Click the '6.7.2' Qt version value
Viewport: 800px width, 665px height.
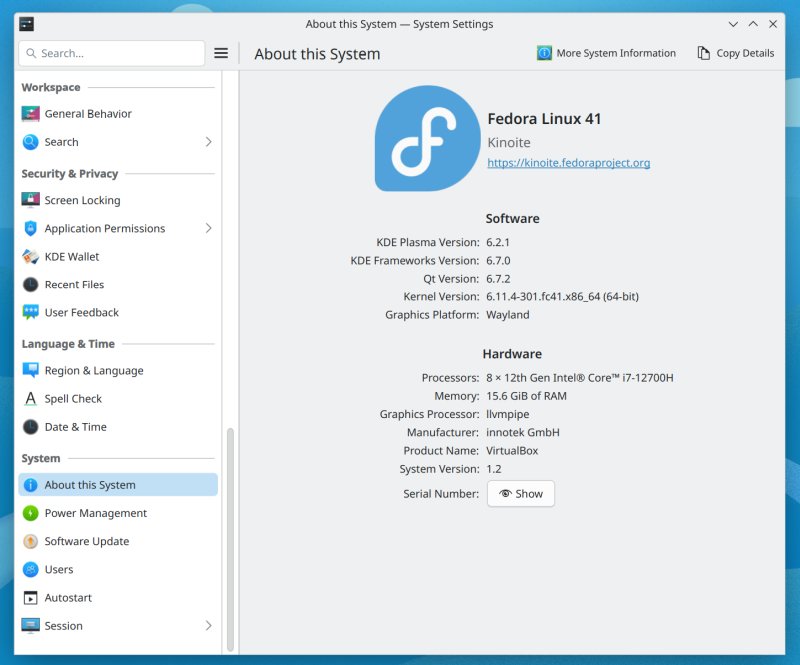(498, 279)
